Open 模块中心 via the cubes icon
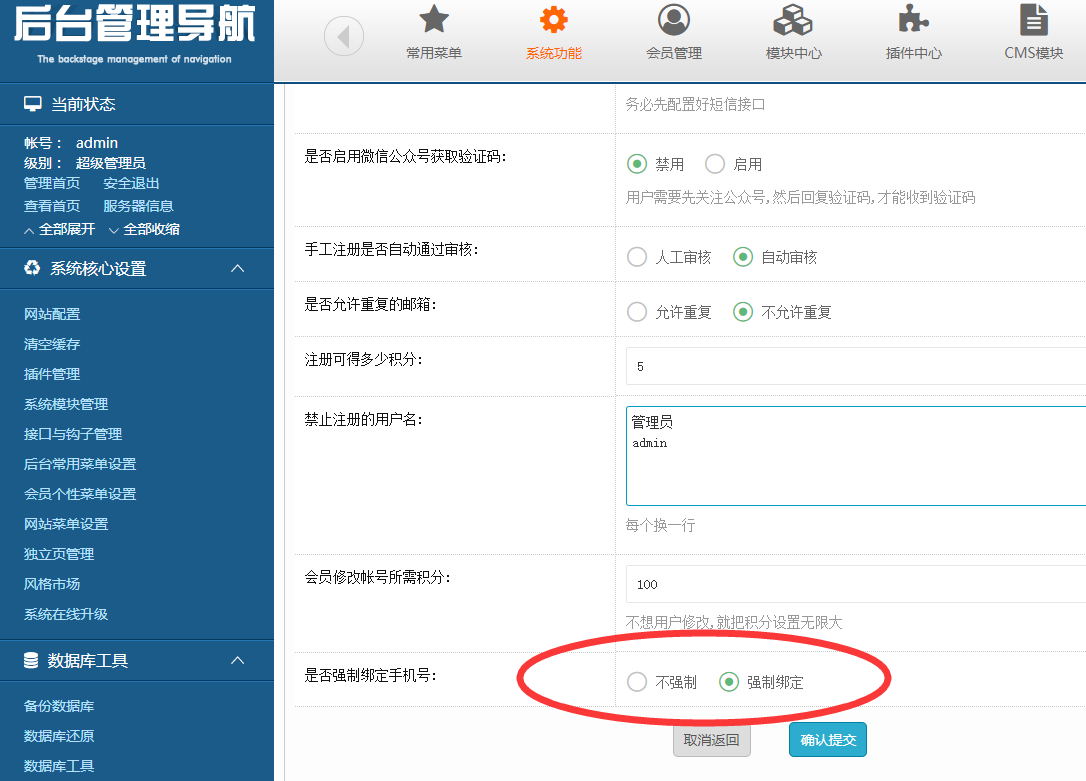Image resolution: width=1086 pixels, height=781 pixels. coord(793,20)
